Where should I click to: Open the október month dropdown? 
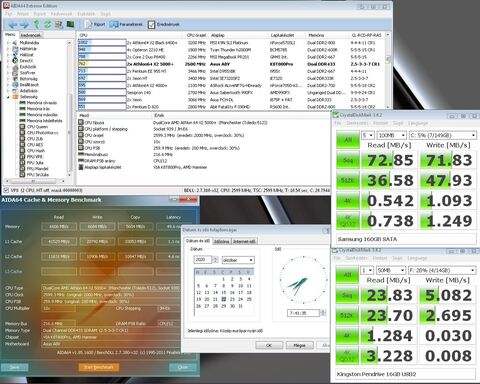click(237, 260)
